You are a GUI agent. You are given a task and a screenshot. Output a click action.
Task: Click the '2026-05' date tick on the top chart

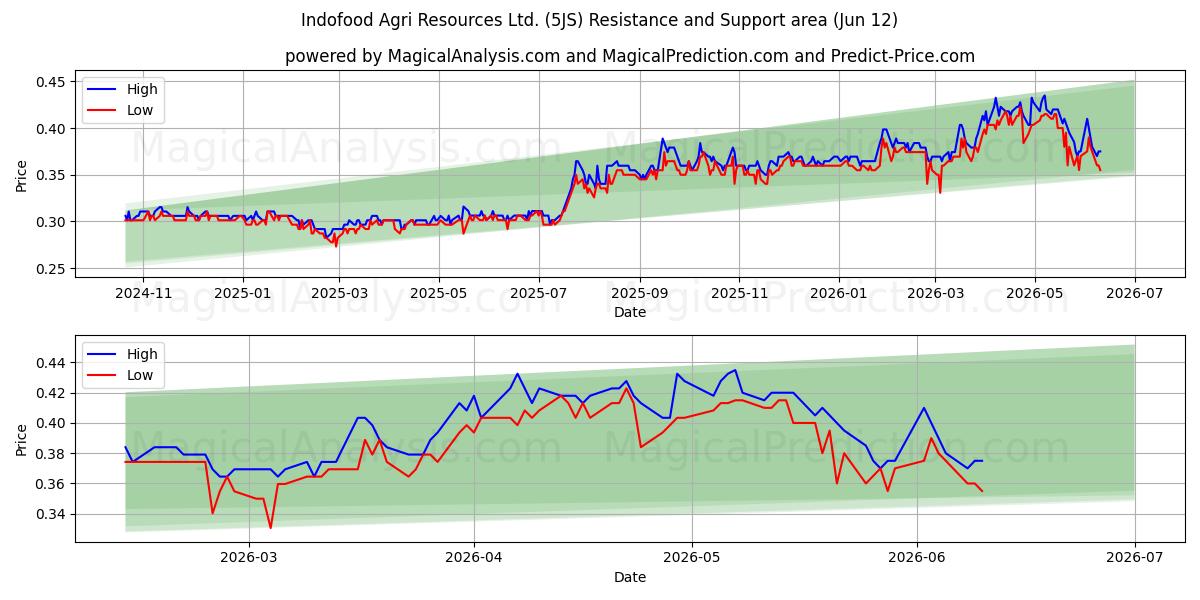click(1035, 293)
